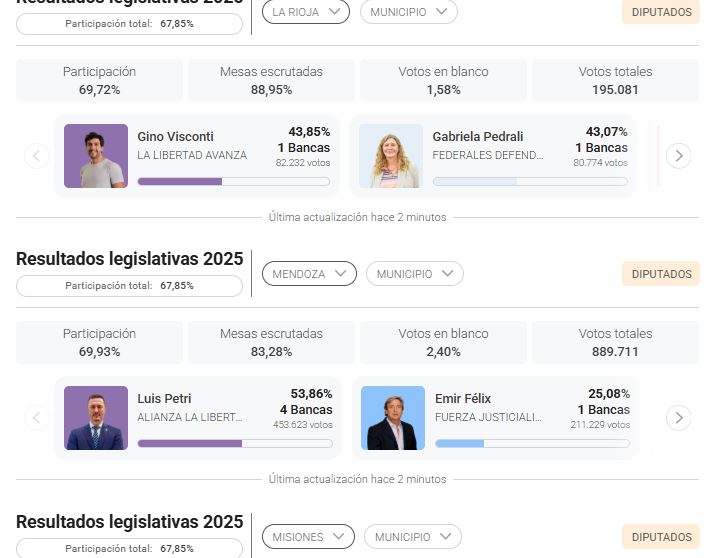Click next arrow in La Rioja candidates carousel
Image resolution: width=713 pixels, height=558 pixels.
(678, 156)
